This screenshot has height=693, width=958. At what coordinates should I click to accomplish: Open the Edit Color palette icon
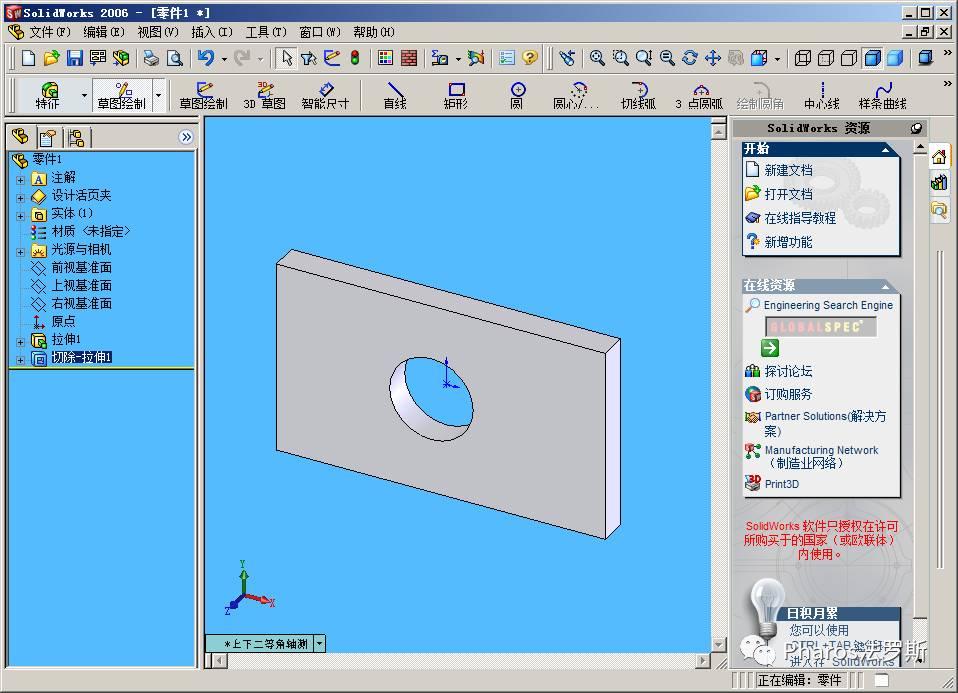click(385, 58)
